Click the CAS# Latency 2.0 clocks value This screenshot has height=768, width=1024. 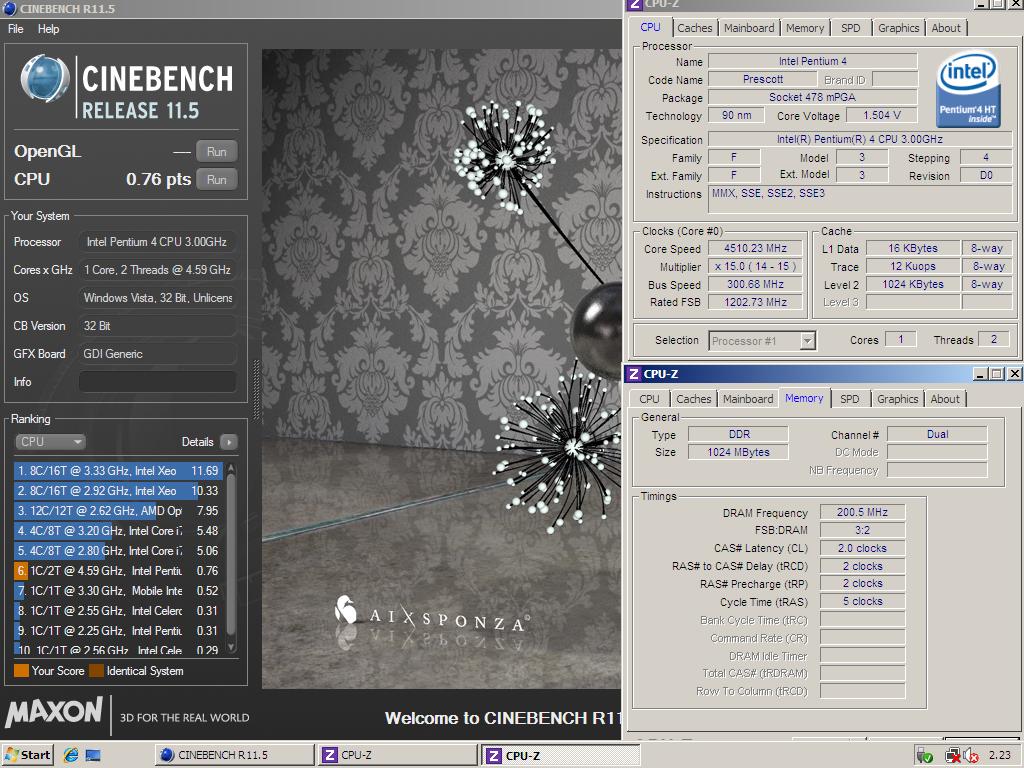[862, 549]
